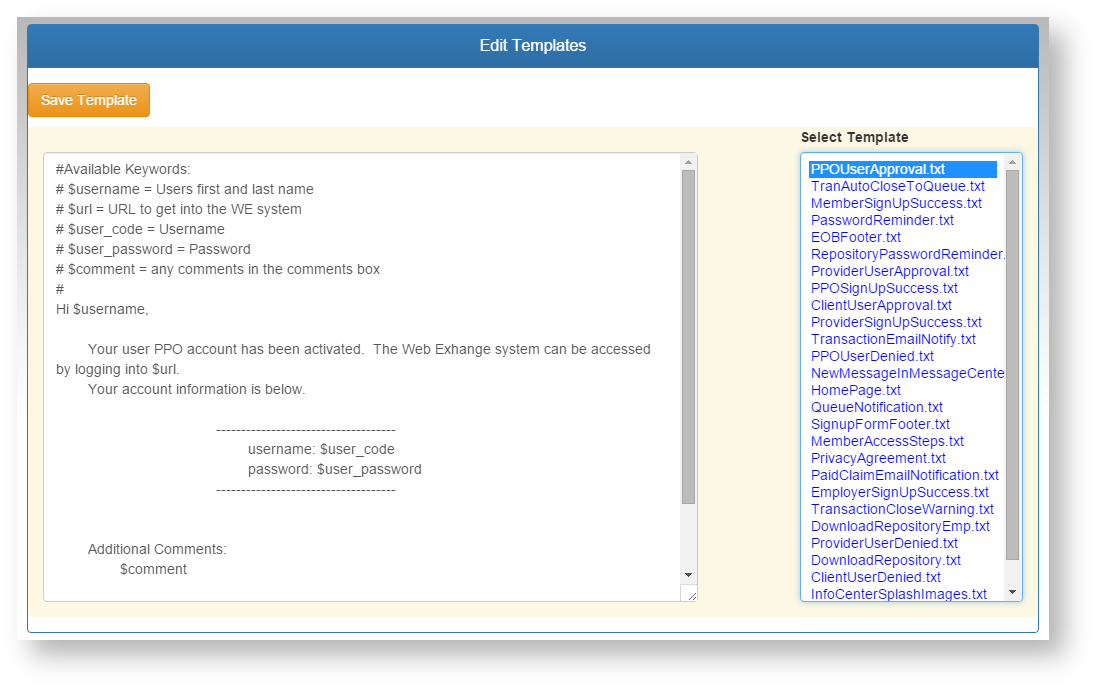Select QueueNotification.txt template
The image size is (1097, 688).
pos(877,407)
